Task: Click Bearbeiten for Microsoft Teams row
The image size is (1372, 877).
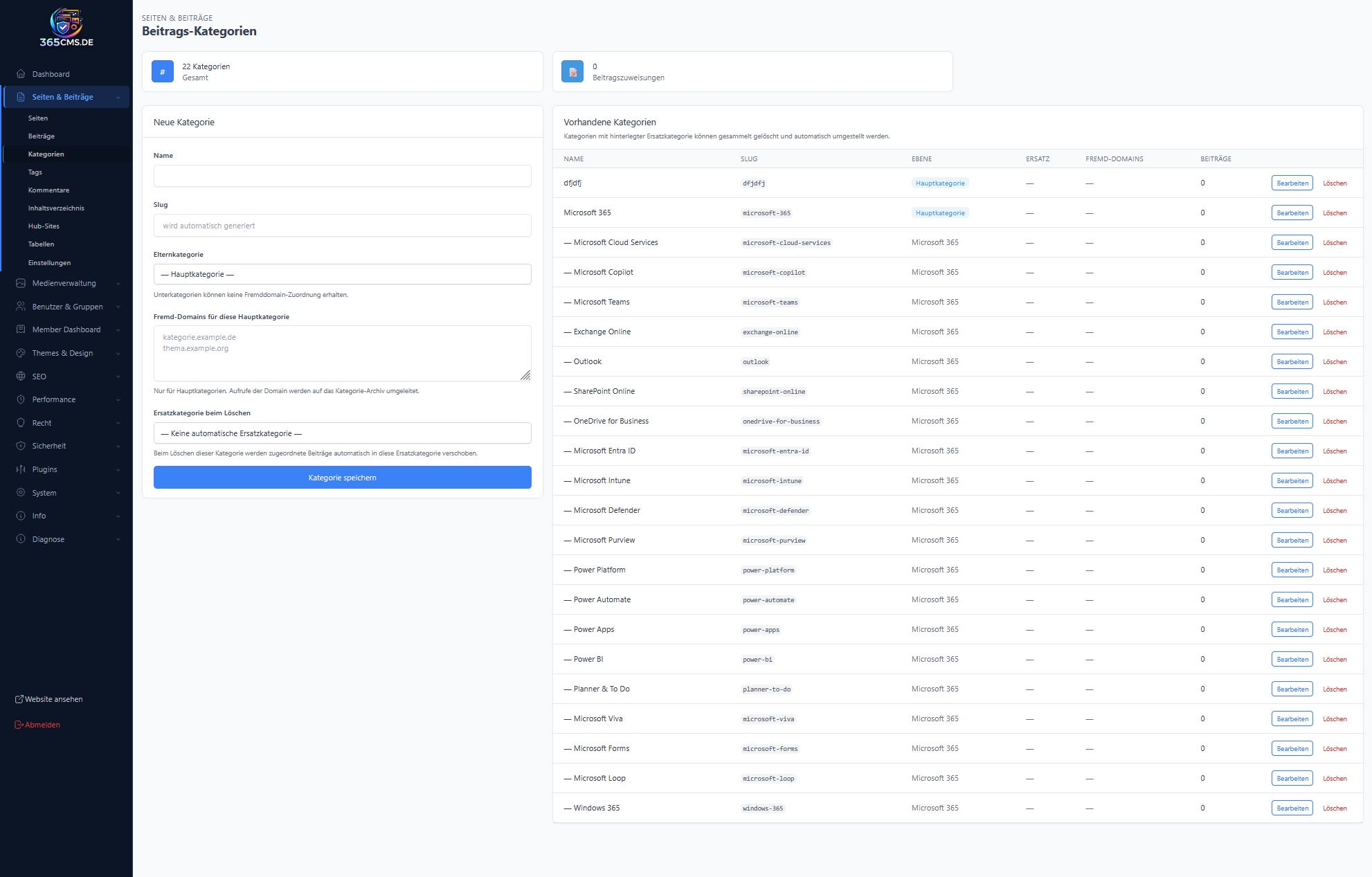Action: [1292, 302]
